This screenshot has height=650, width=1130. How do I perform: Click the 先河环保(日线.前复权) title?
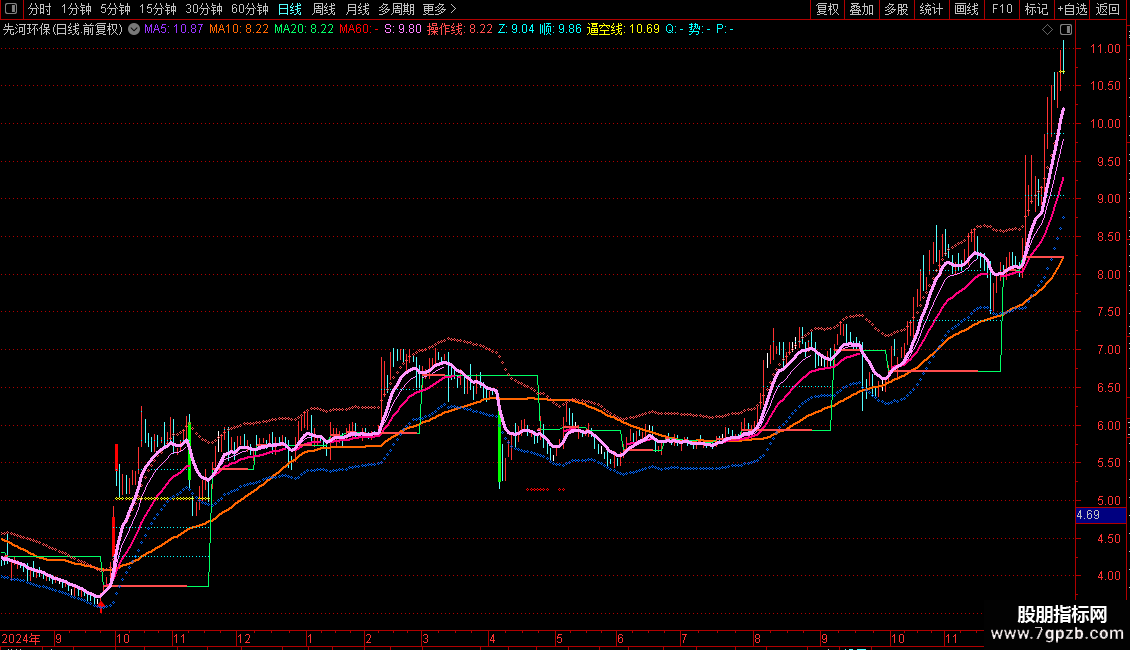click(63, 30)
